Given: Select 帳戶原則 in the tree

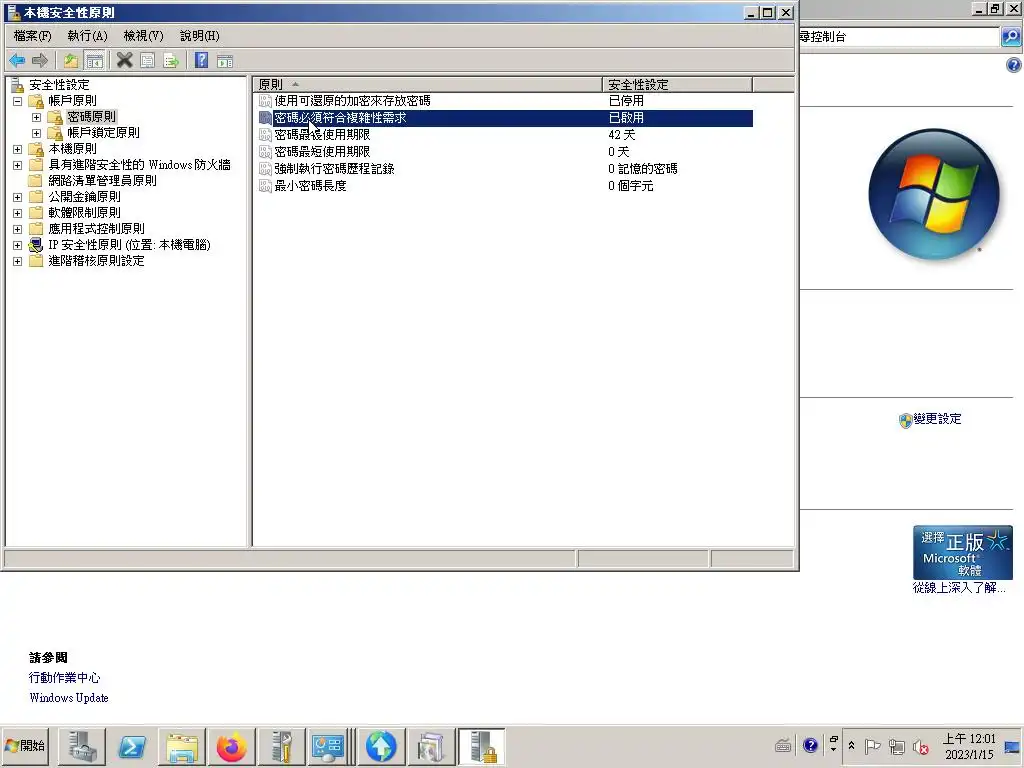Looking at the screenshot, I should point(72,101).
